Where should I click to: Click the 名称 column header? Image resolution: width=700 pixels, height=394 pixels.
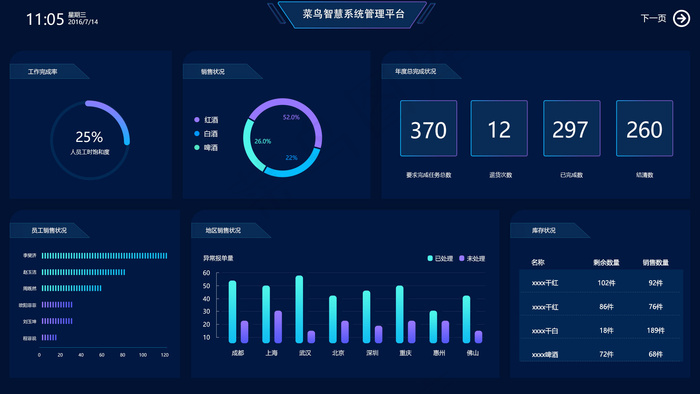(538, 262)
